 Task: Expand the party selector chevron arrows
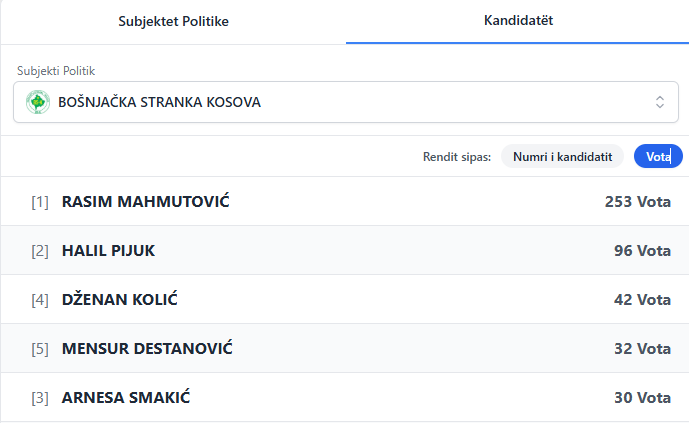tap(660, 102)
